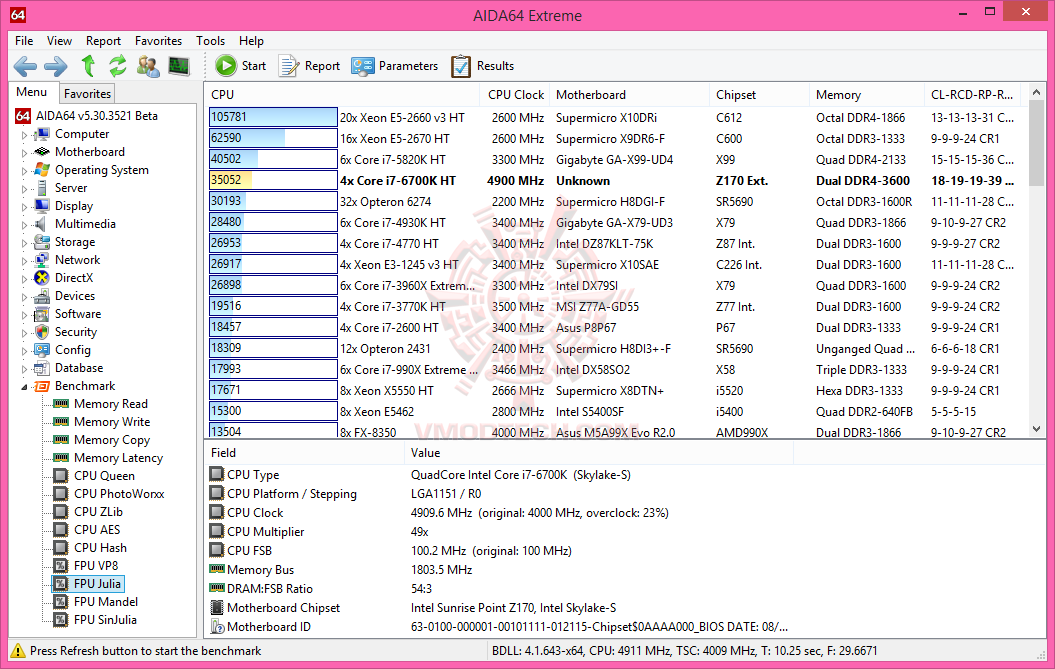This screenshot has height=669, width=1055.
Task: Select the CPU Hash benchmark
Action: [100, 548]
